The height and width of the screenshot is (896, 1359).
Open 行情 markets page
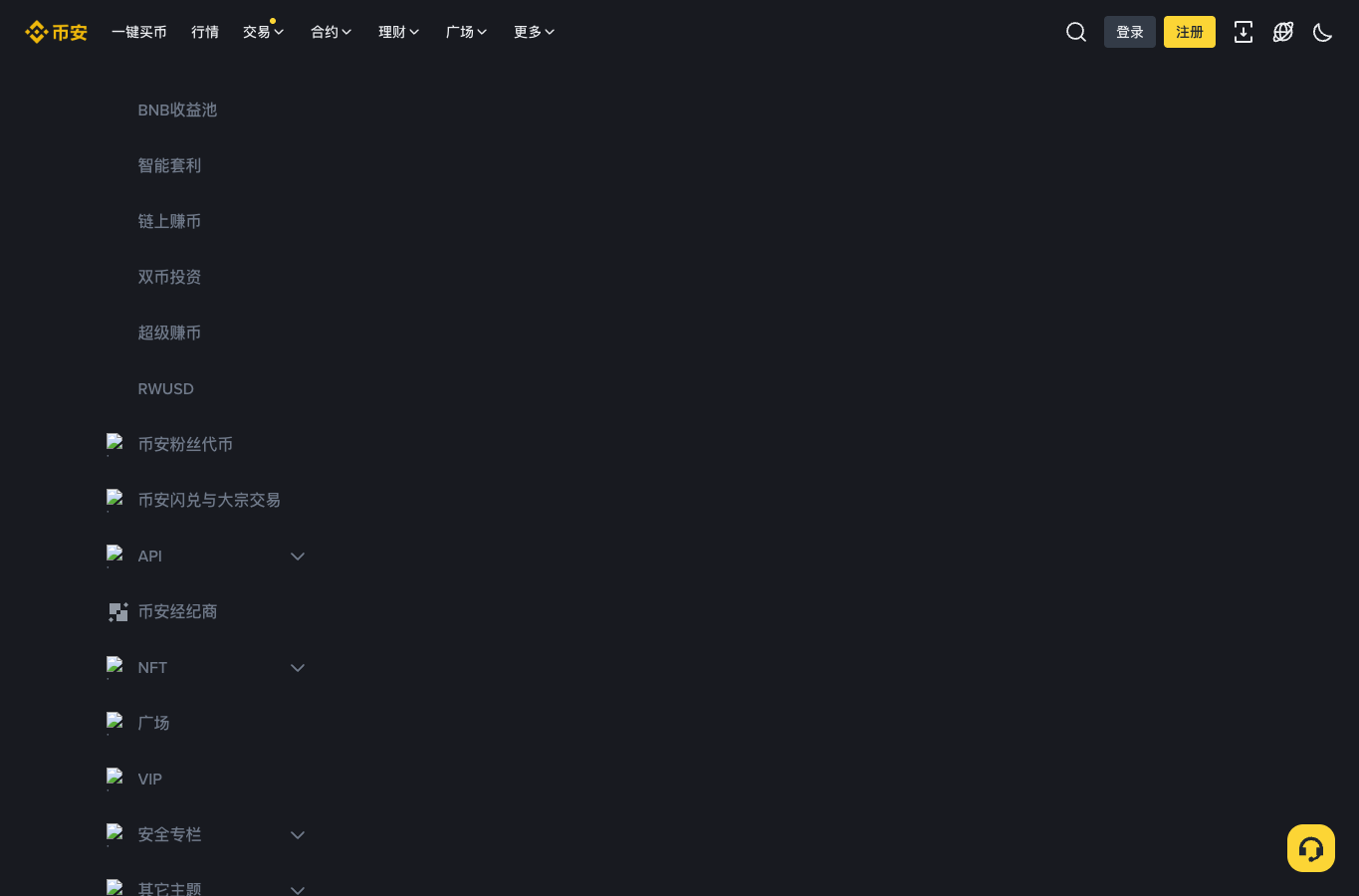click(205, 32)
